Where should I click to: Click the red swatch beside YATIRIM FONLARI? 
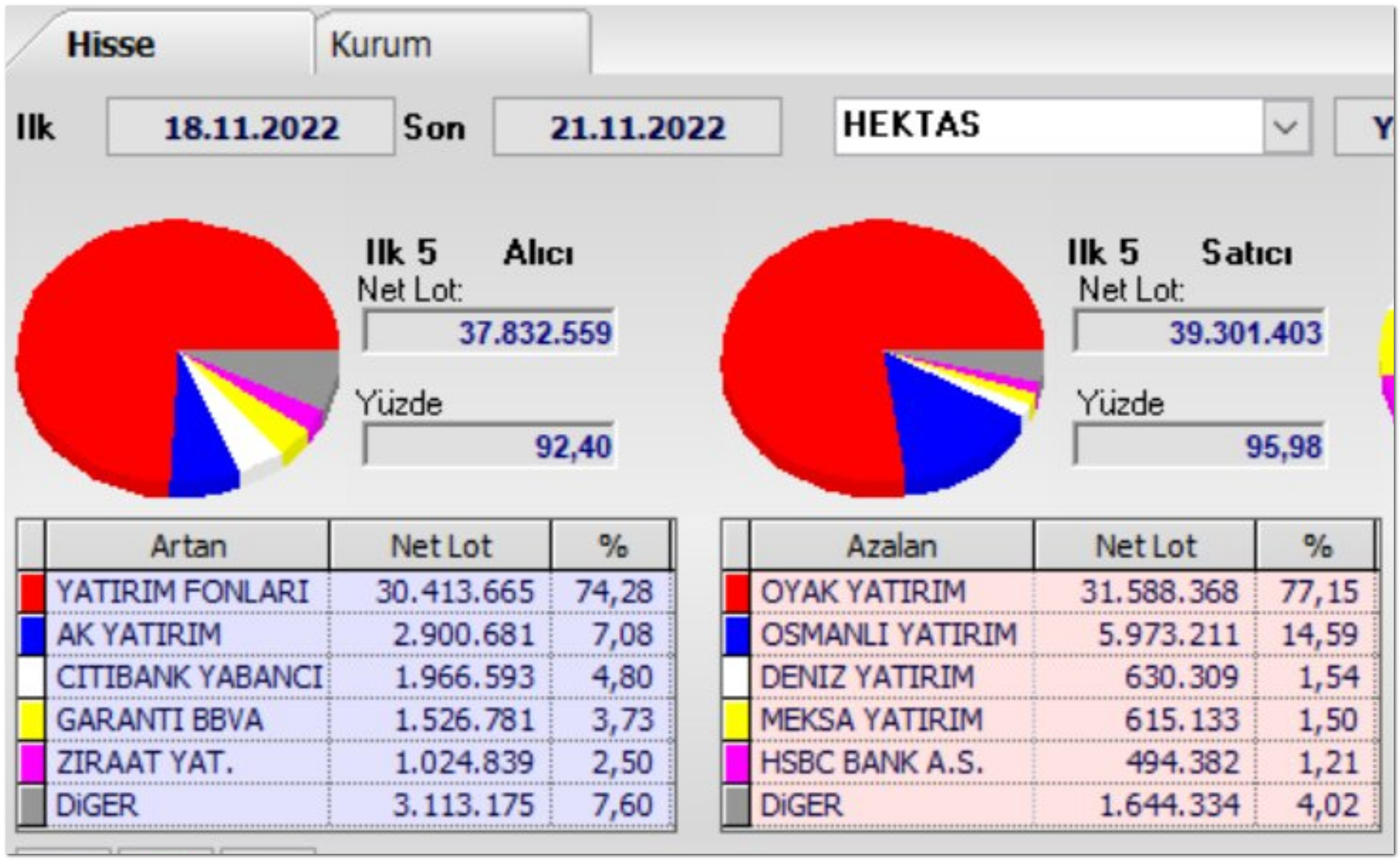click(32, 592)
